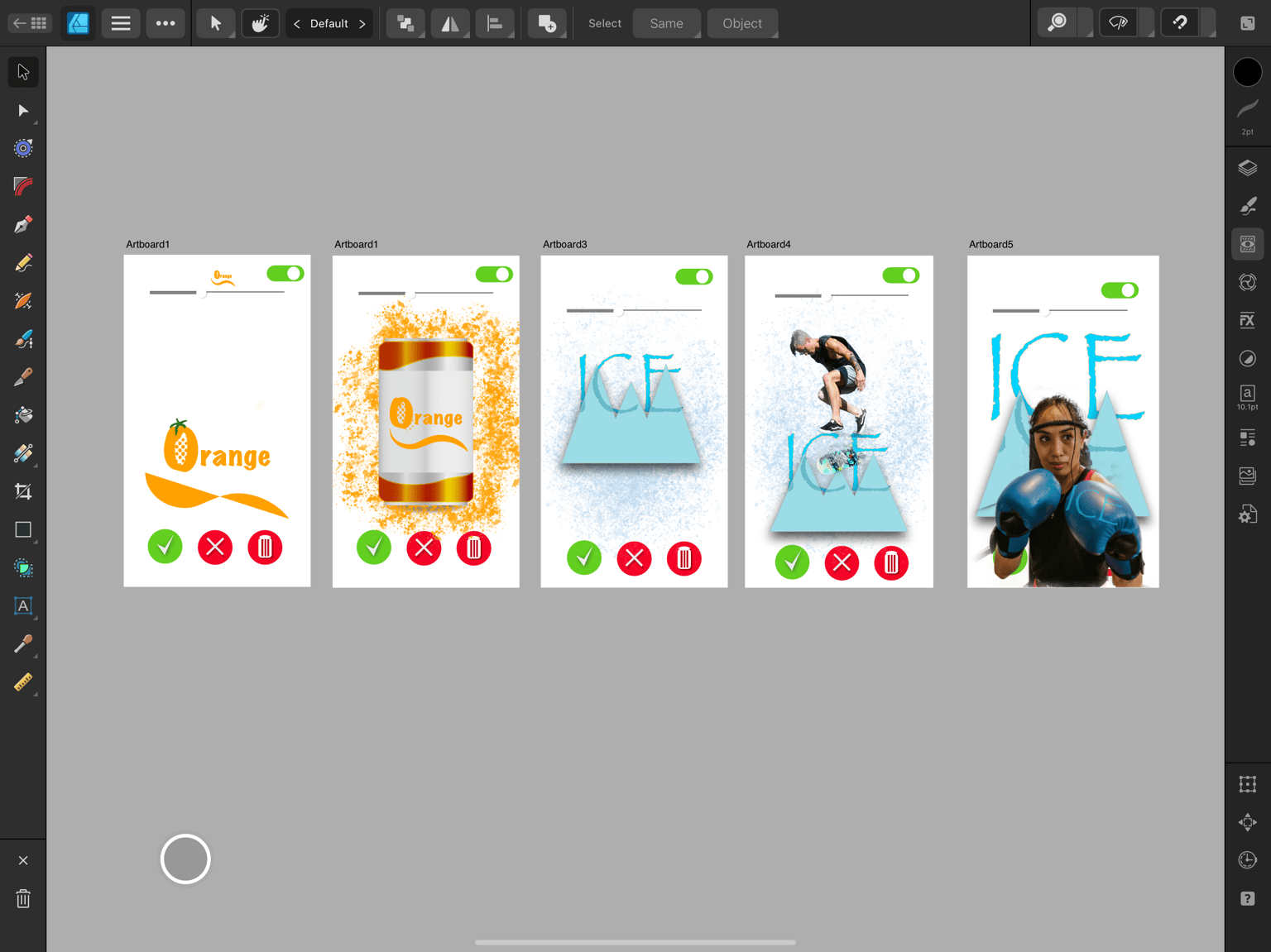1271x952 pixels.
Task: Select the Pencil tool
Action: click(23, 263)
